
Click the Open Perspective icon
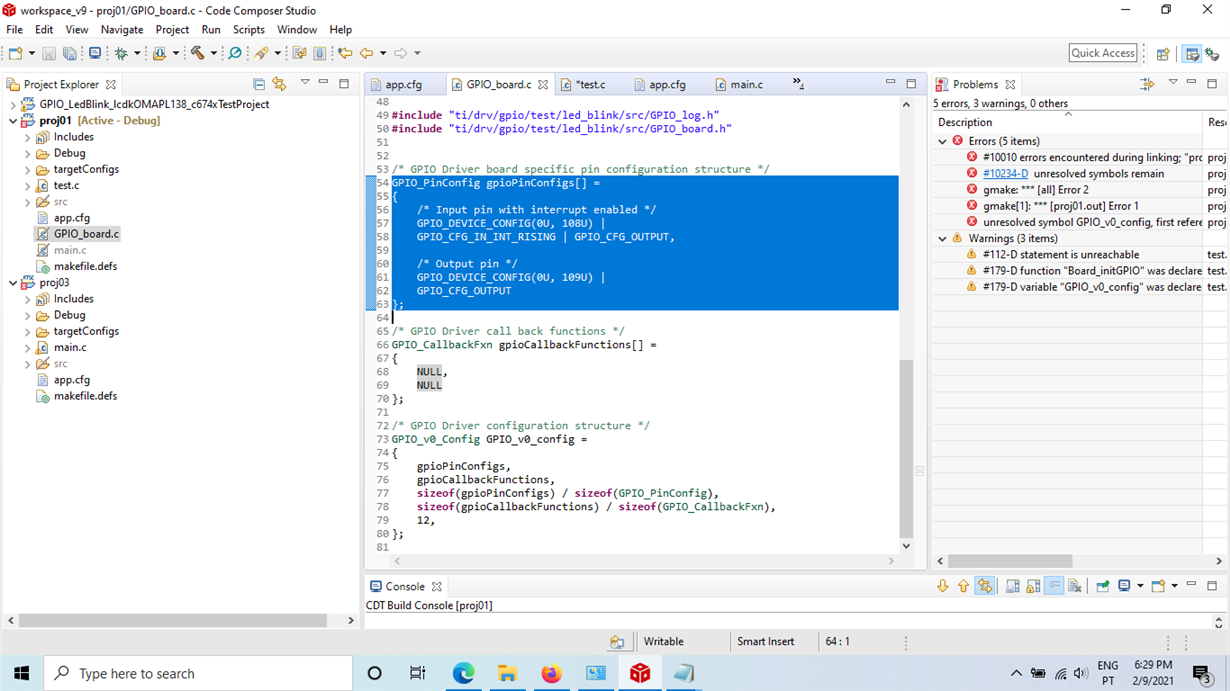1163,54
